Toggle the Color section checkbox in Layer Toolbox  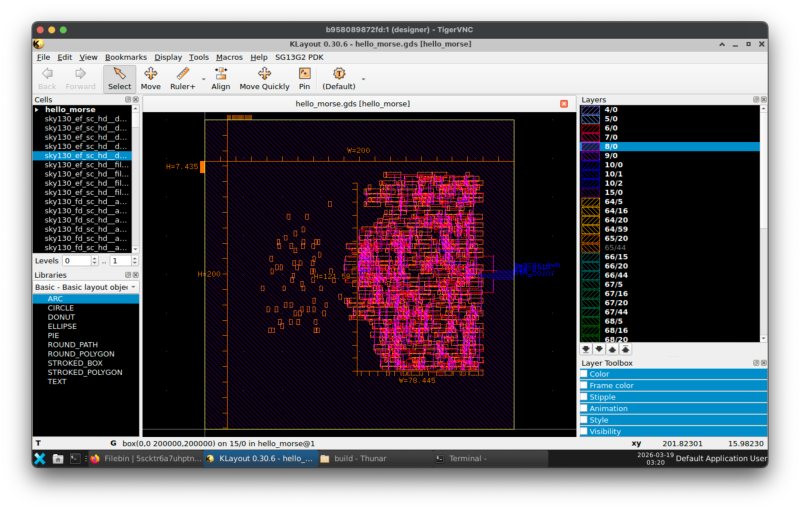tap(584, 374)
